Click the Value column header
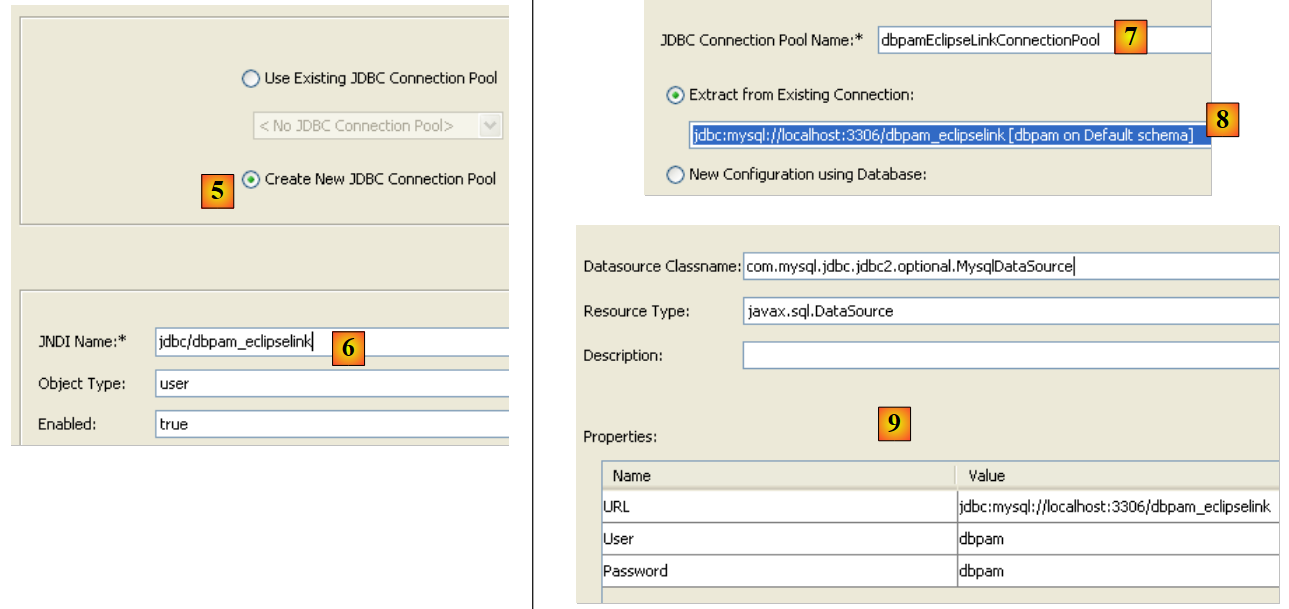Image resolution: width=1289 pixels, height=609 pixels. tap(1116, 476)
